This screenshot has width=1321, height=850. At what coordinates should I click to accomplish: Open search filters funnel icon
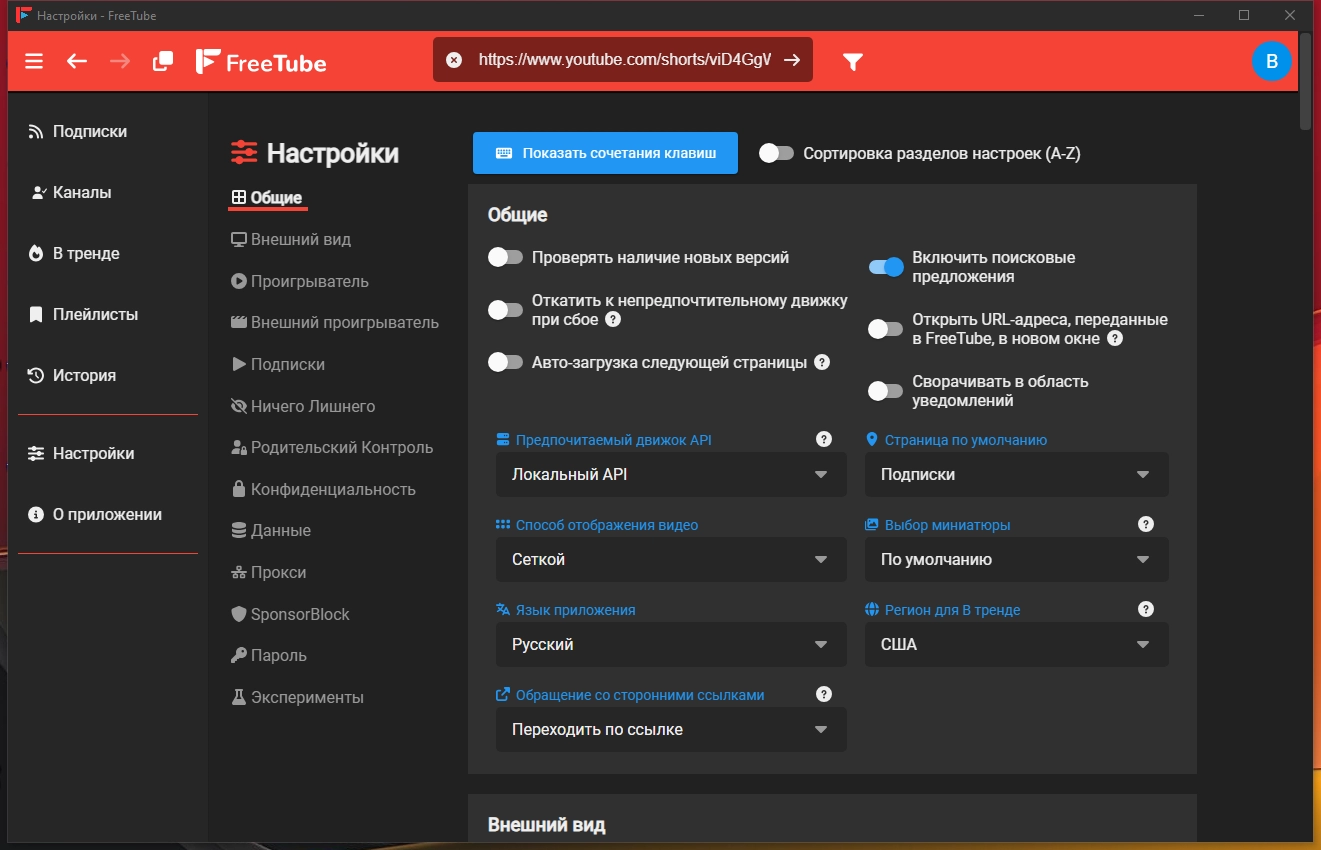click(x=852, y=62)
